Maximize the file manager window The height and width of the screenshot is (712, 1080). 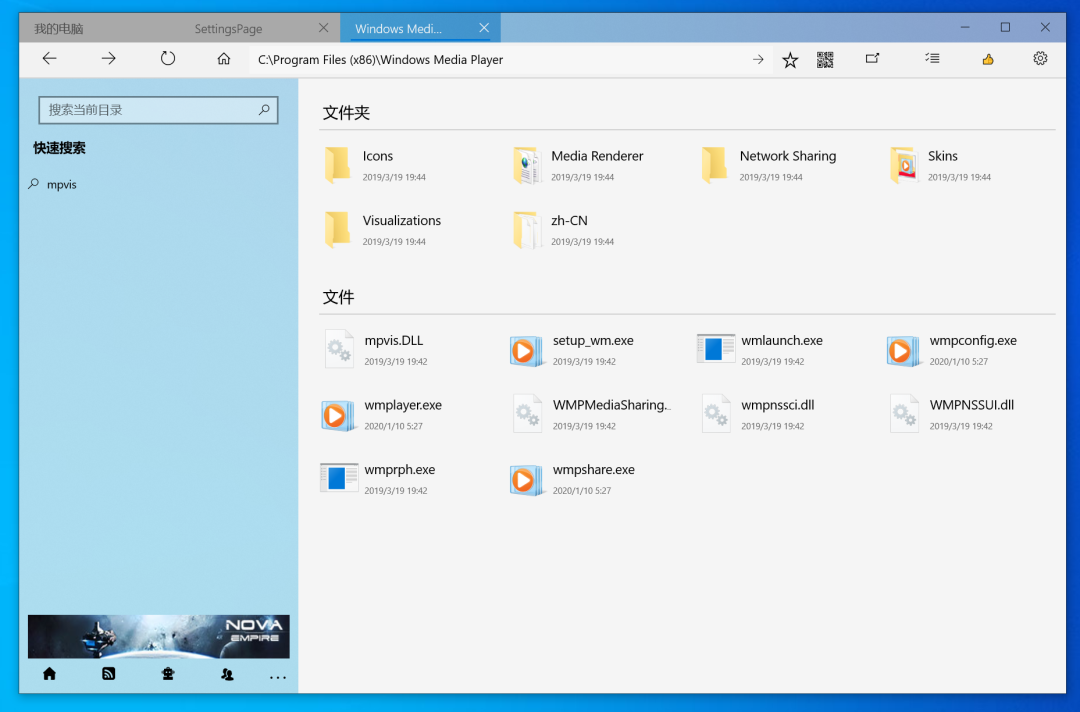point(1005,28)
